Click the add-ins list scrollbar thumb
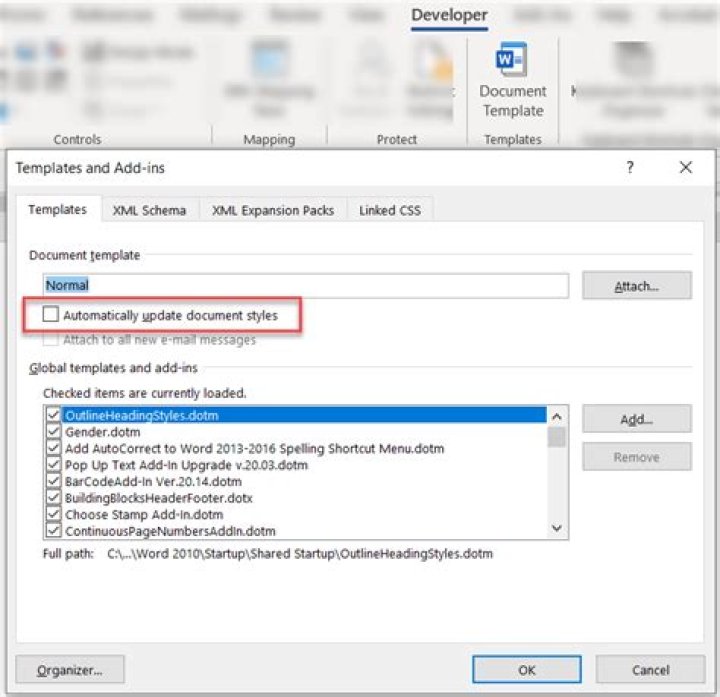The image size is (720, 697). click(x=557, y=437)
